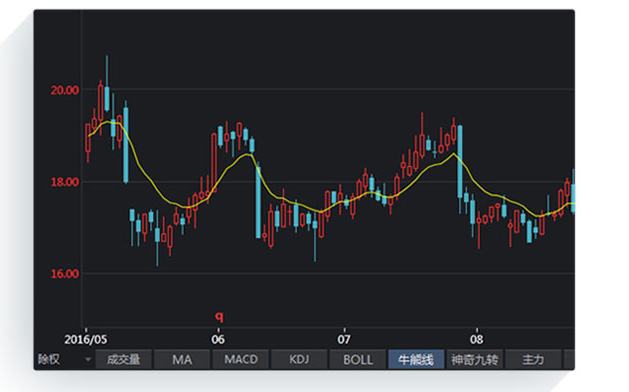
Task: Click the partially visible tab after 主力
Action: [x=569, y=360]
